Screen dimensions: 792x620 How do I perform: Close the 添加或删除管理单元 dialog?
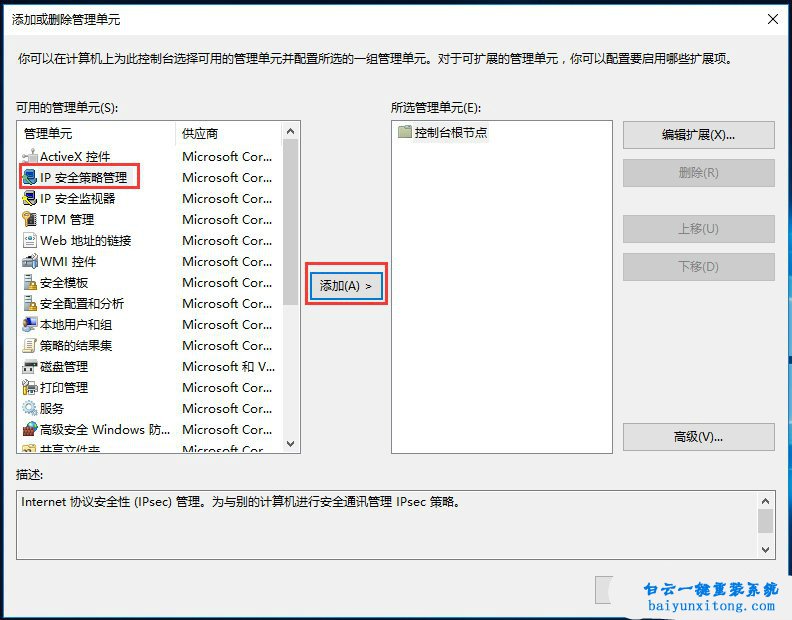[x=772, y=19]
